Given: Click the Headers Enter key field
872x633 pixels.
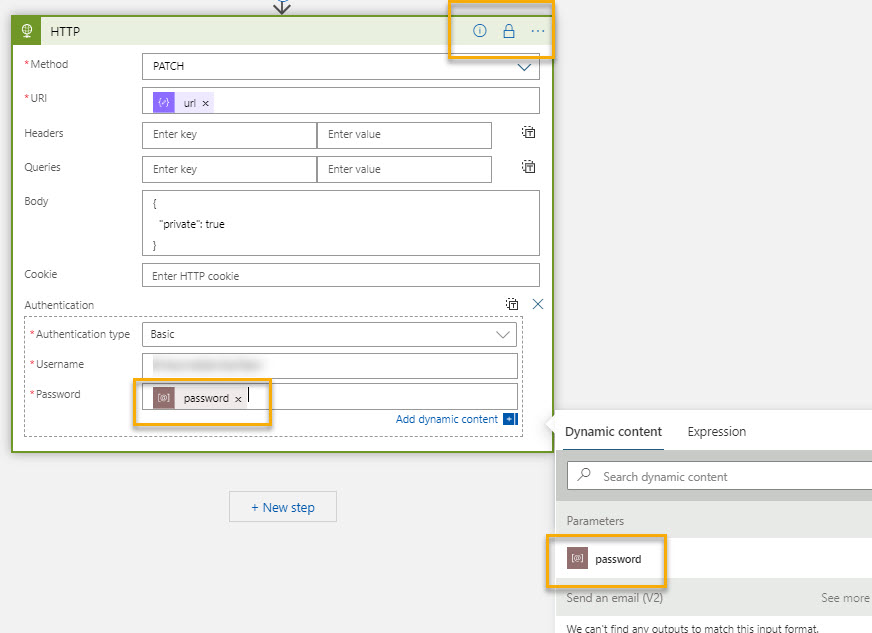Looking at the screenshot, I should (229, 135).
